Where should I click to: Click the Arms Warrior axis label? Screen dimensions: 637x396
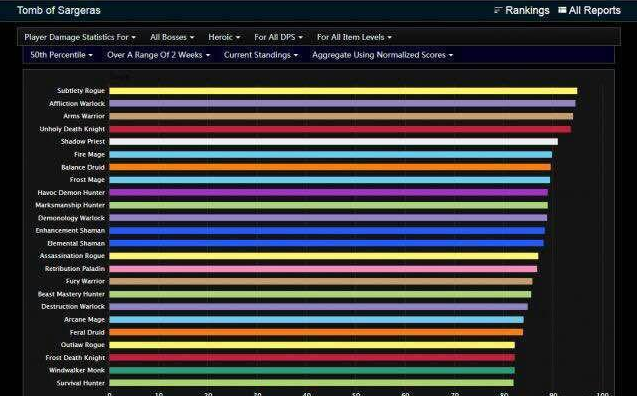click(84, 116)
